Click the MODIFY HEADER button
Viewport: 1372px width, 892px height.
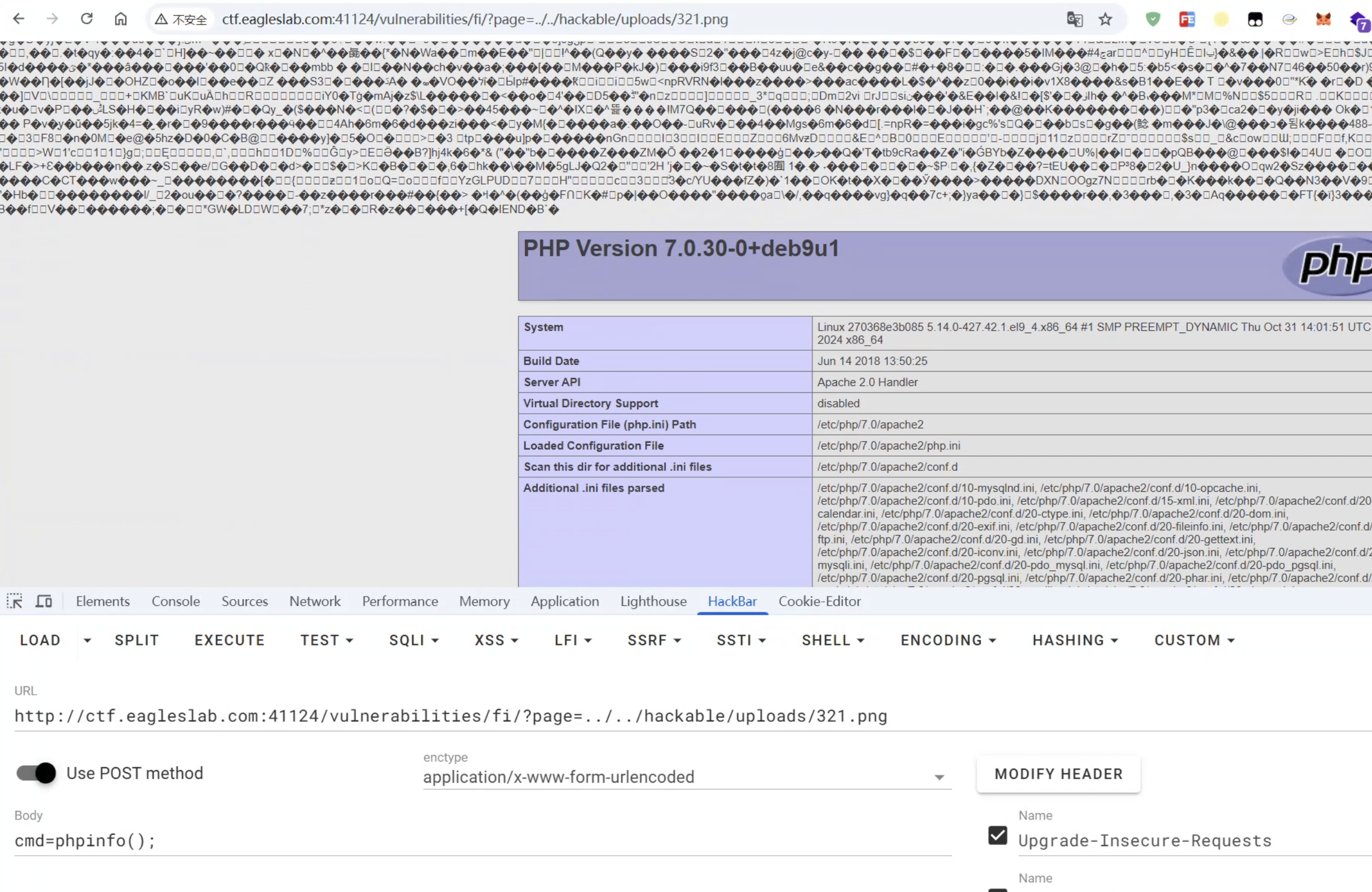tap(1058, 774)
